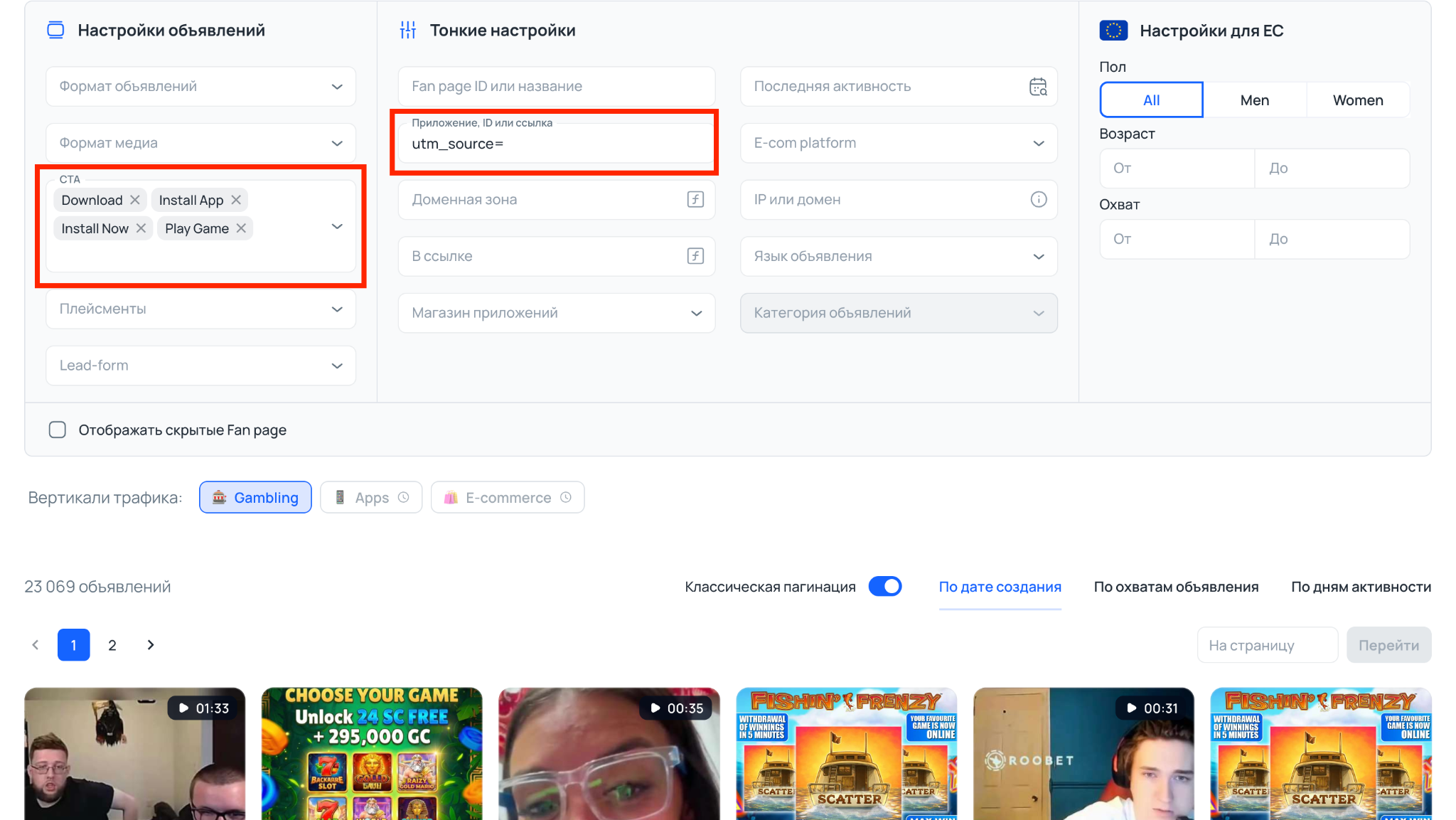Click the Перейти button
The image size is (1456, 820).
click(x=1388, y=644)
